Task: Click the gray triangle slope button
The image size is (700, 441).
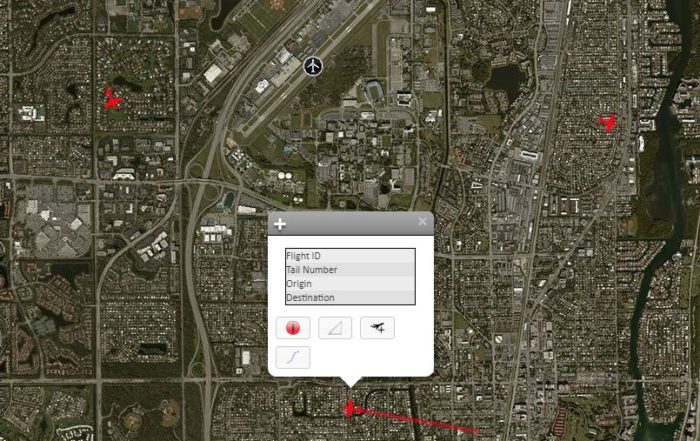Action: [x=335, y=328]
